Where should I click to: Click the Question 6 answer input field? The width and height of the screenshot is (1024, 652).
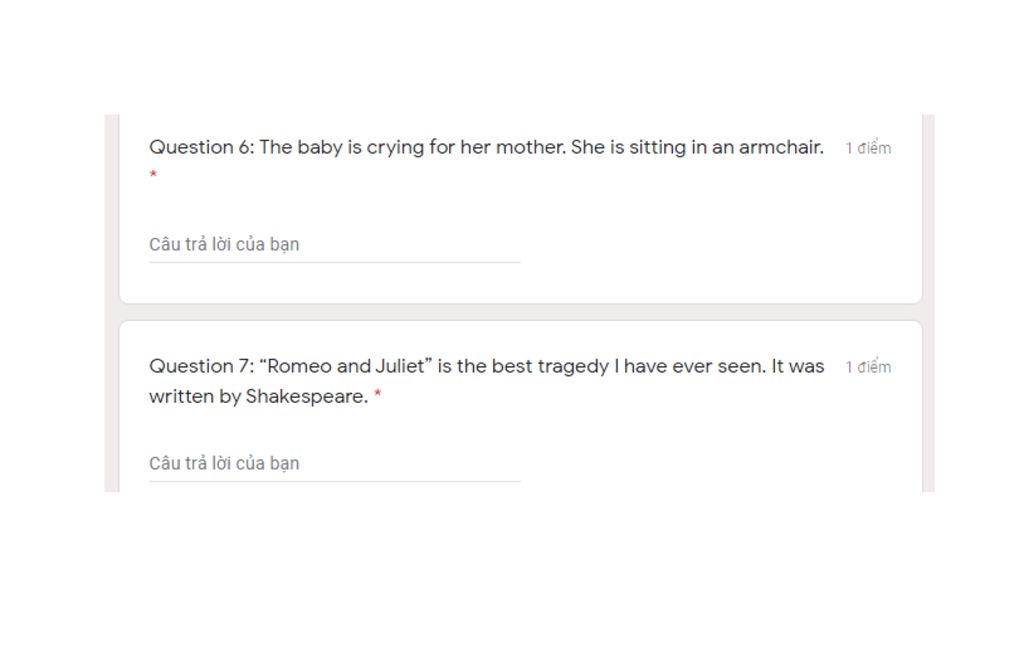pyautogui.click(x=334, y=245)
